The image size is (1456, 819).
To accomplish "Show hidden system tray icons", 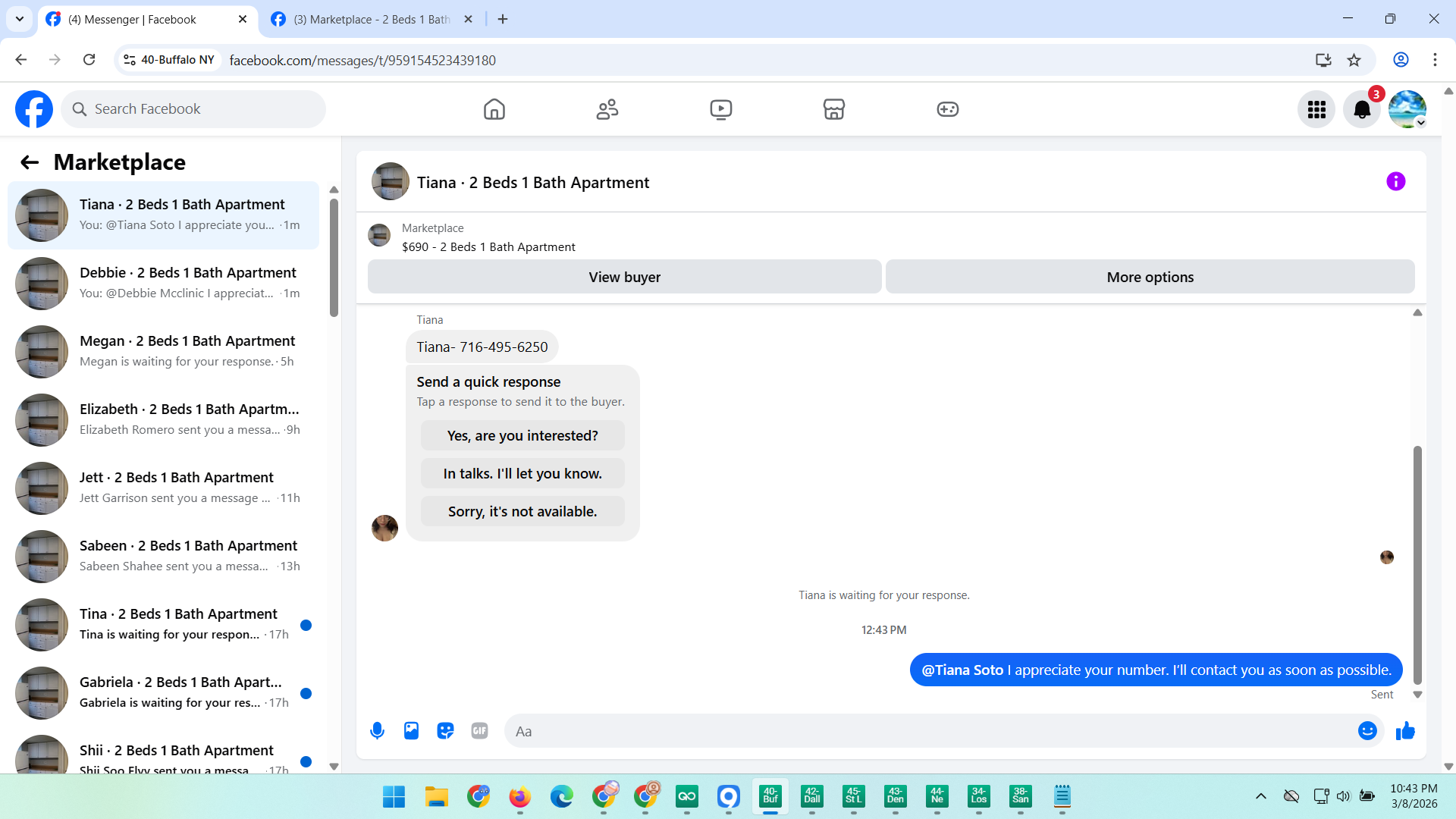I will [1260, 796].
